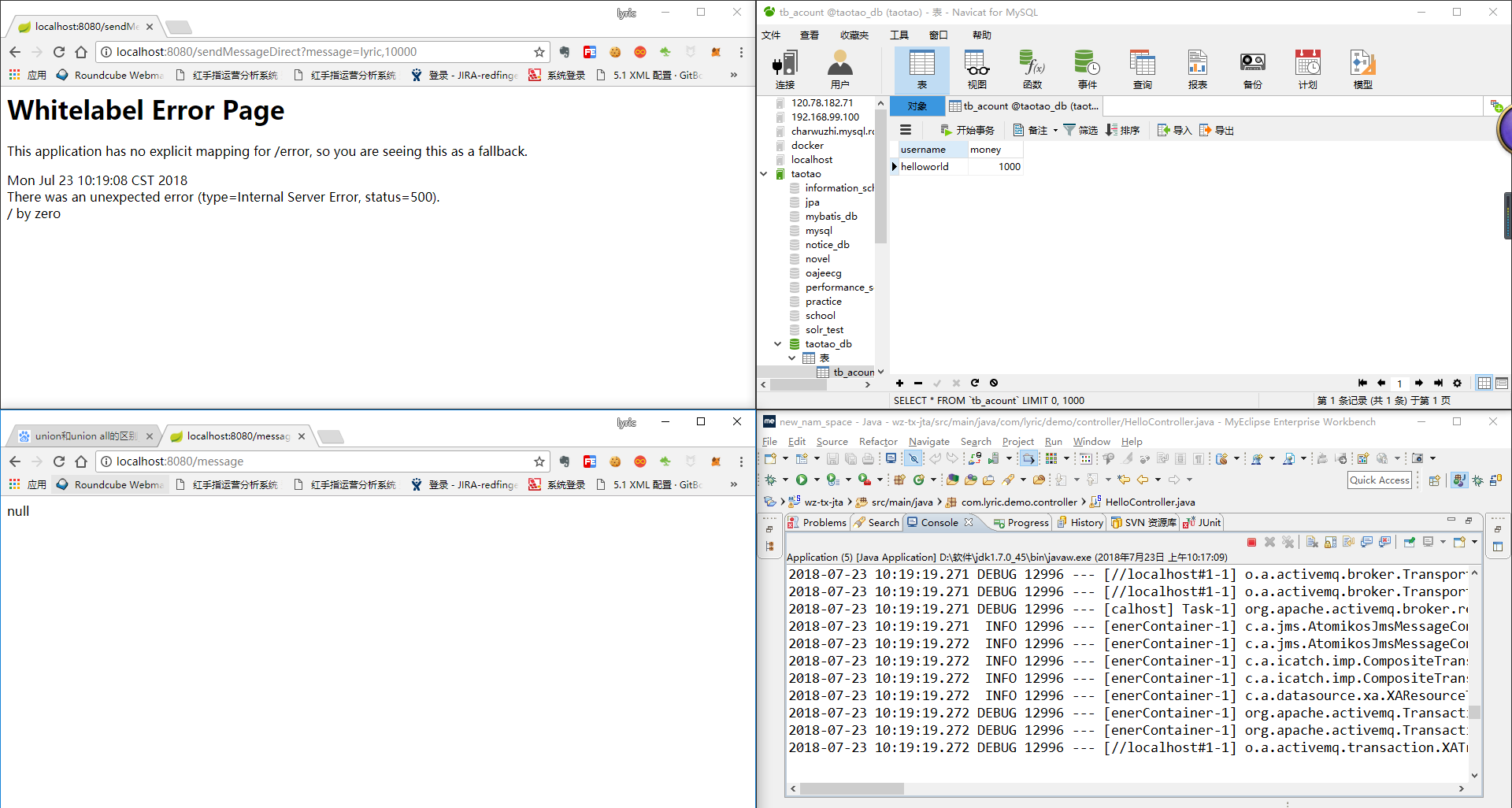This screenshot has height=808, width=1512.
Task: Delete the record with Navicat minus icon
Action: (x=918, y=383)
